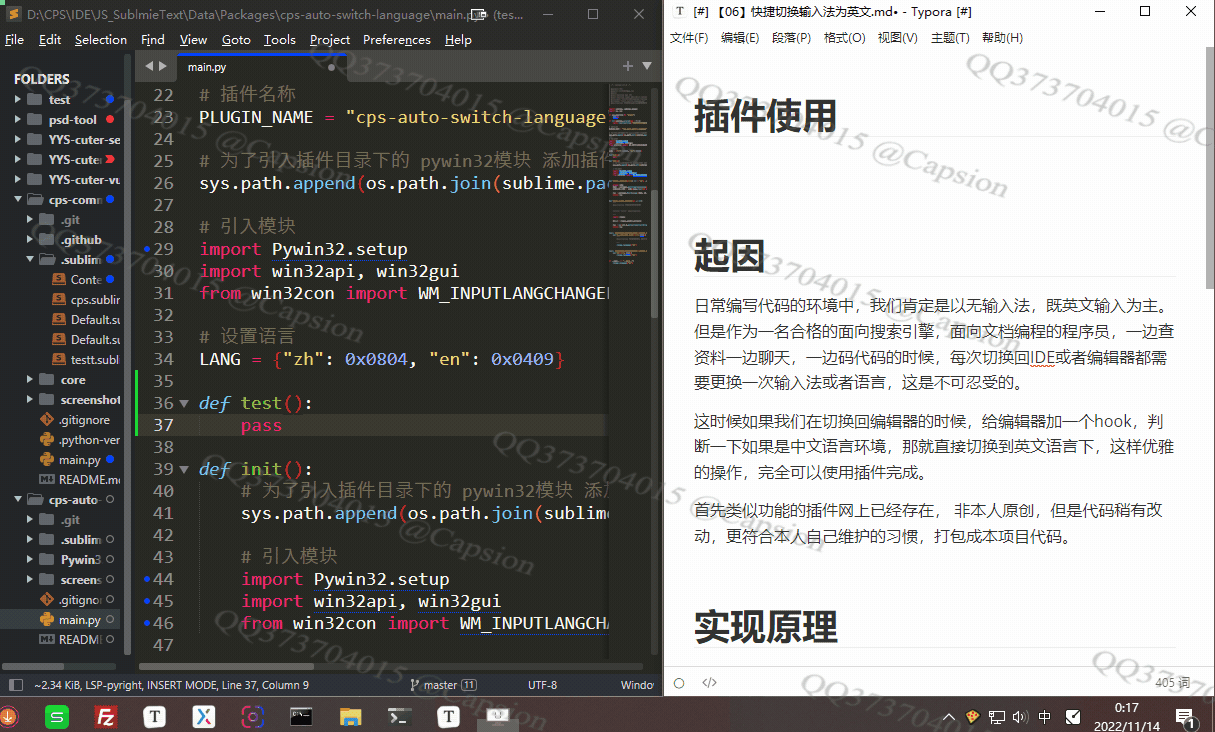Viewport: 1215px width, 732px height.
Task: Click the red taskbar icon at far left
Action: click(x=9, y=716)
